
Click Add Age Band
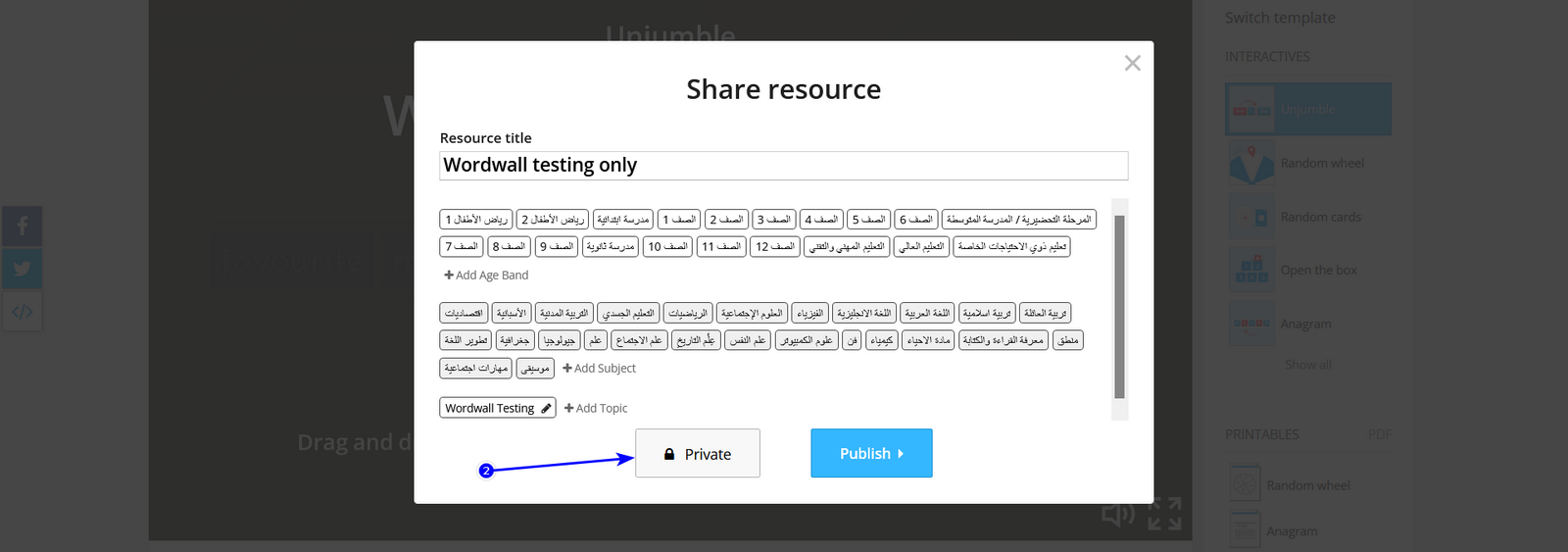pyautogui.click(x=486, y=276)
